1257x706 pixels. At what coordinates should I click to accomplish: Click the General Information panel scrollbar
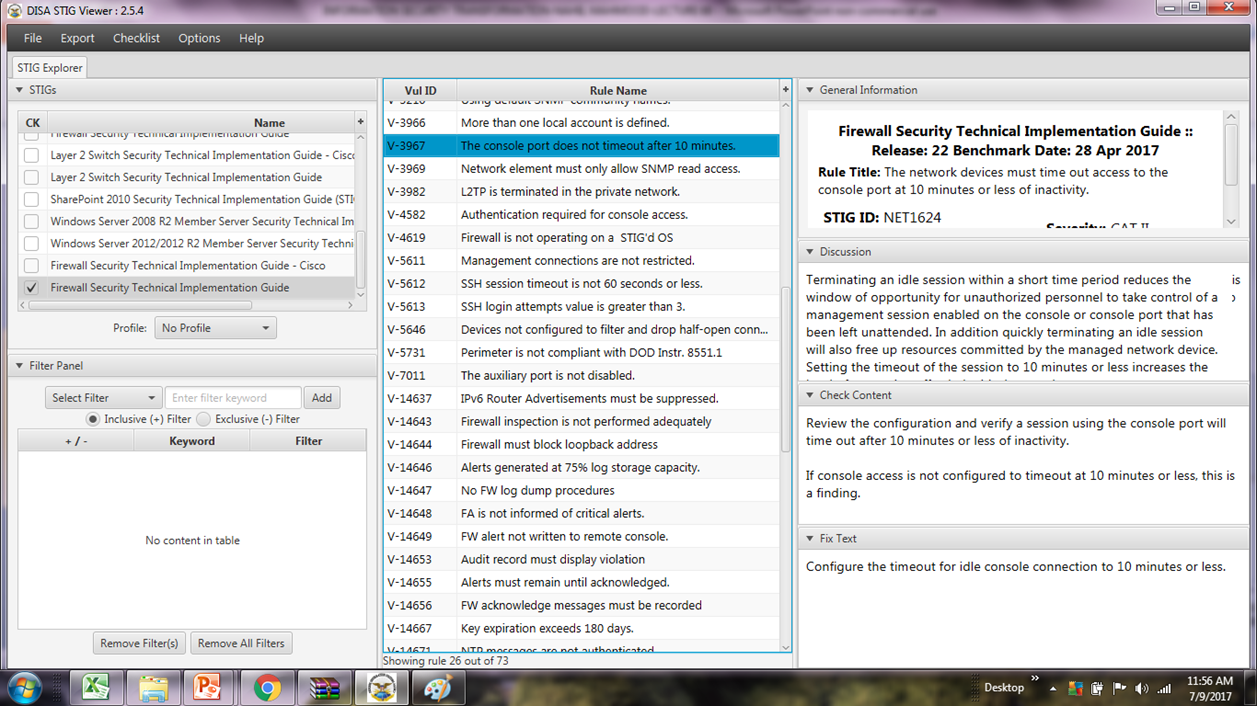tap(1231, 156)
